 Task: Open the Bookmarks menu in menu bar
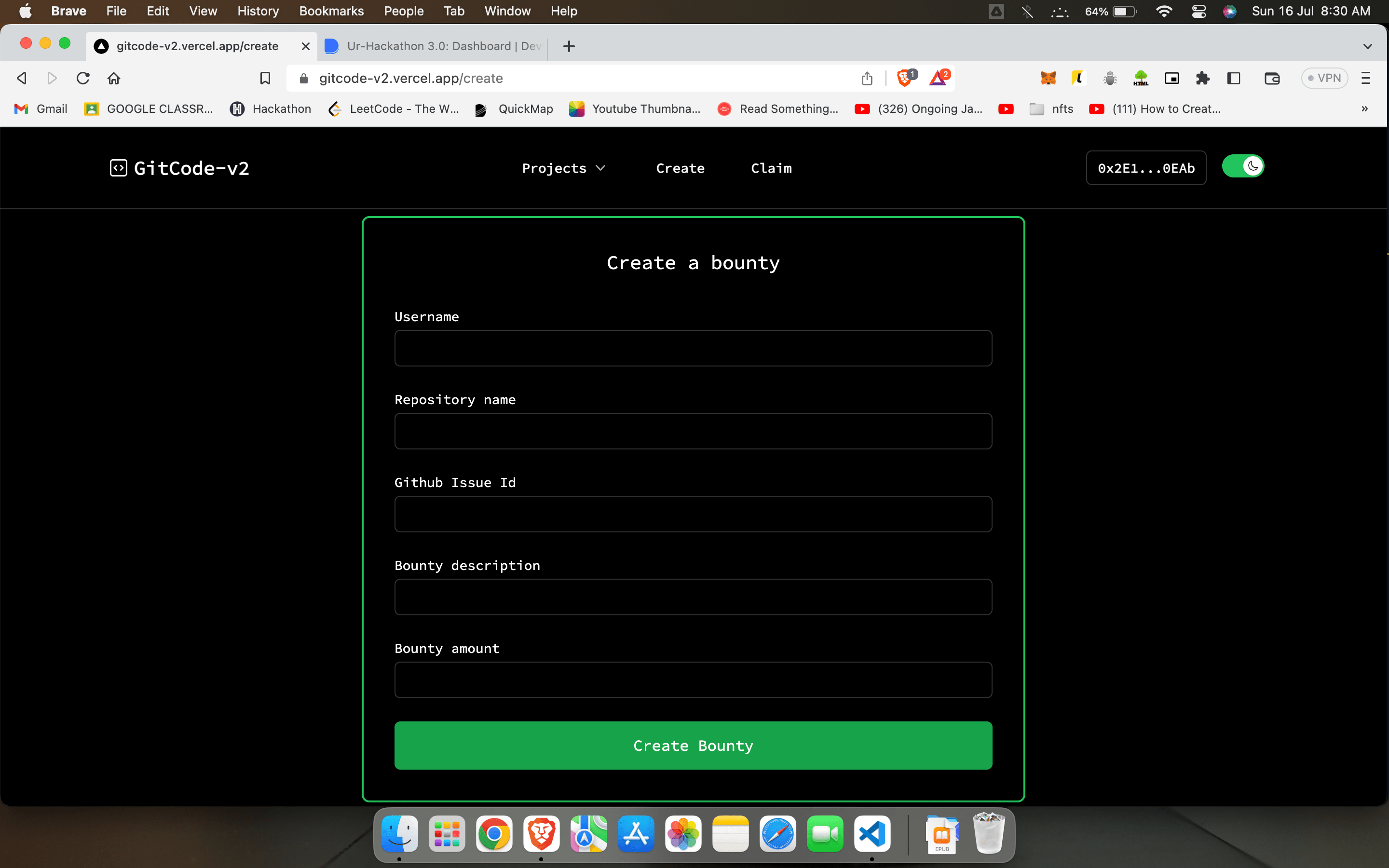coord(331,11)
